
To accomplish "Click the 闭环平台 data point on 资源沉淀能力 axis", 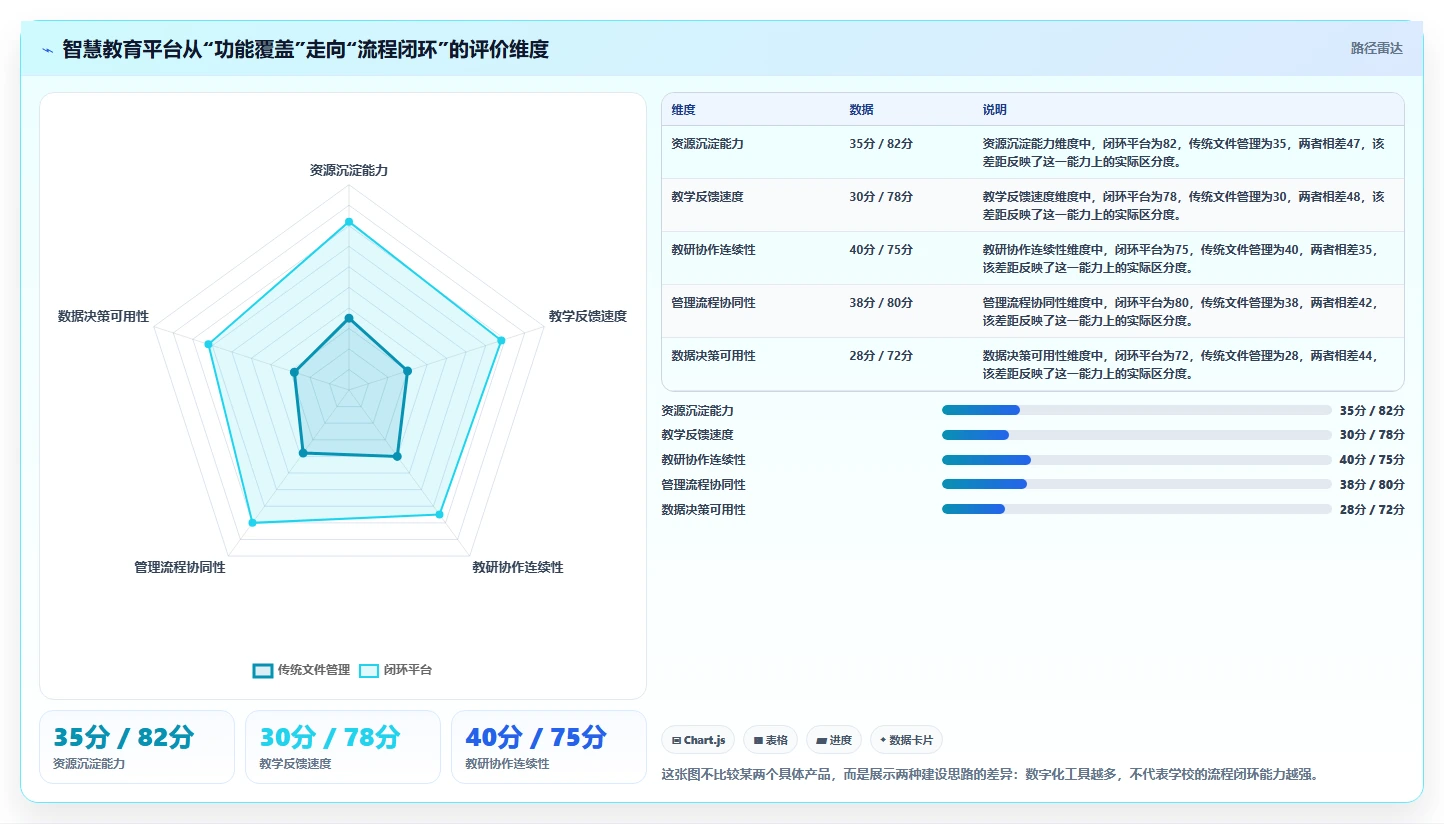I will point(349,221).
